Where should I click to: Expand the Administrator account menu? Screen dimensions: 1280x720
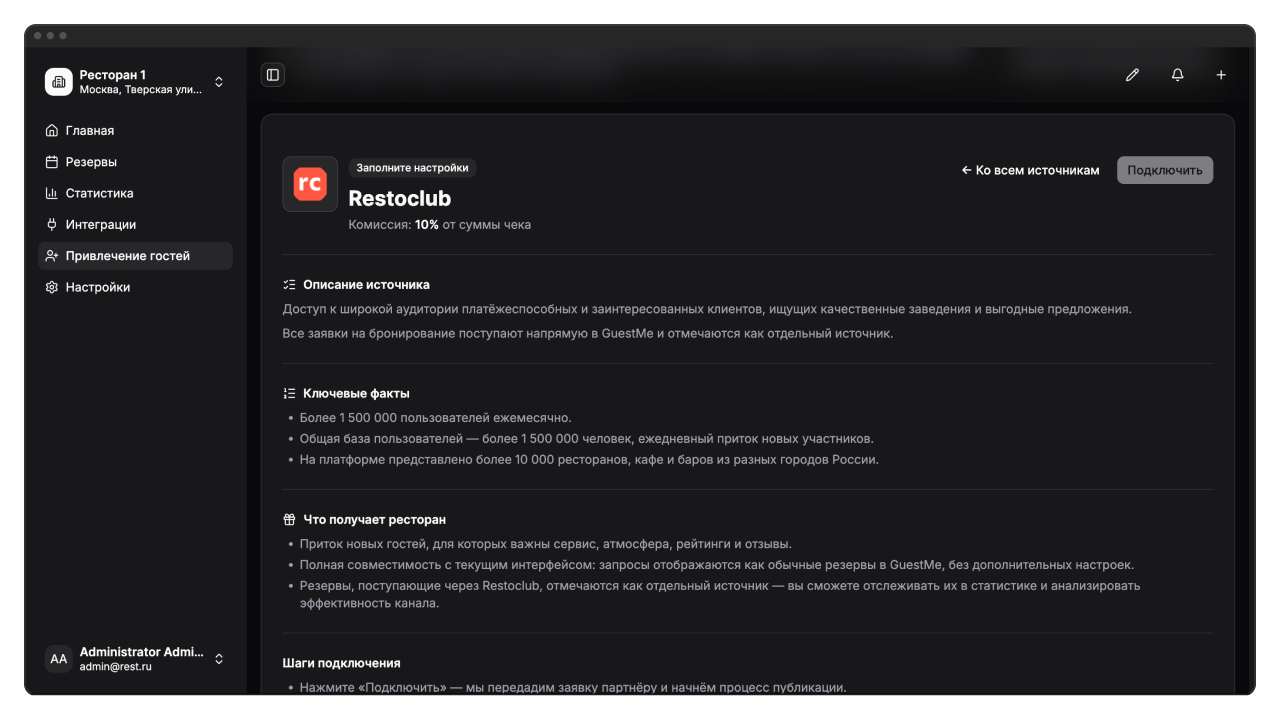[219, 659]
